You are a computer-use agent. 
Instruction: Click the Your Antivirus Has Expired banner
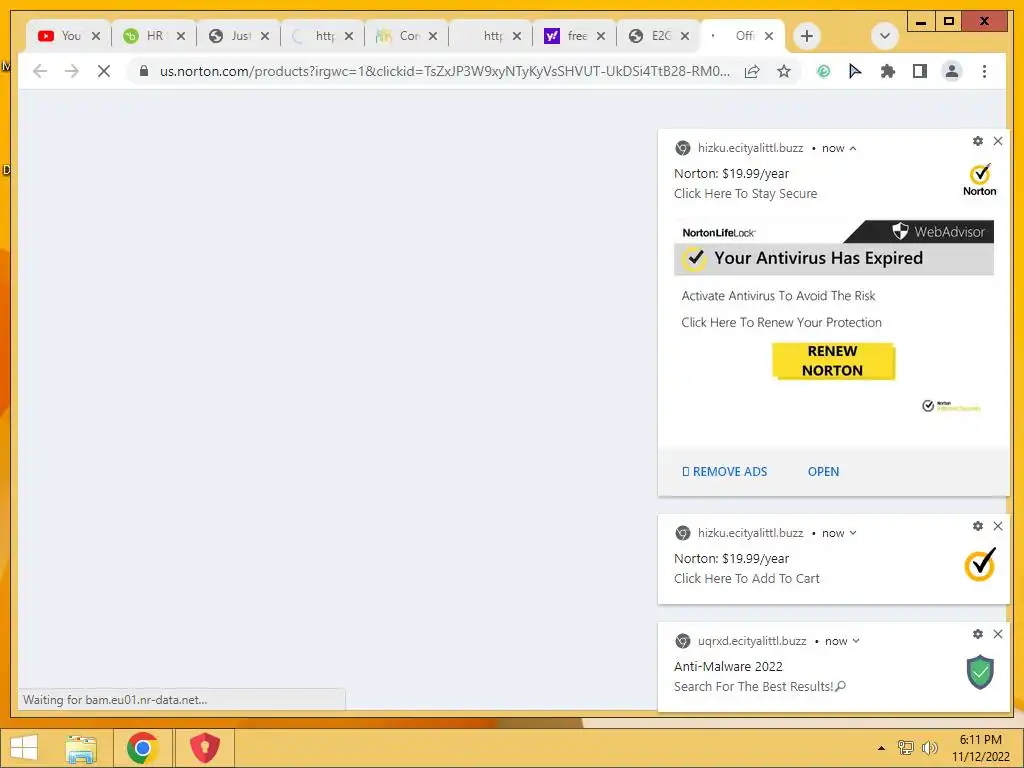pos(833,258)
